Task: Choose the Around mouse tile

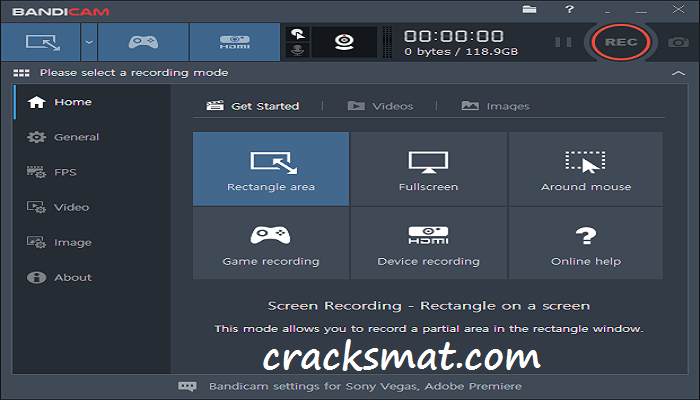Action: (x=586, y=169)
